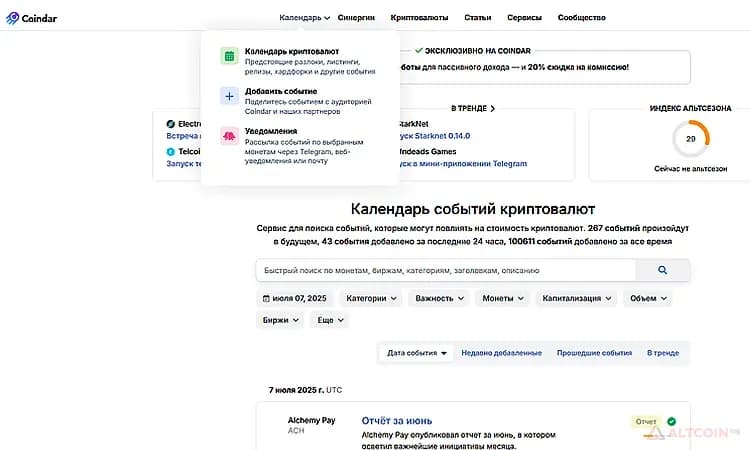Click the quick search input field
Screen dimensions: 750x450
pyautogui.click(x=446, y=270)
